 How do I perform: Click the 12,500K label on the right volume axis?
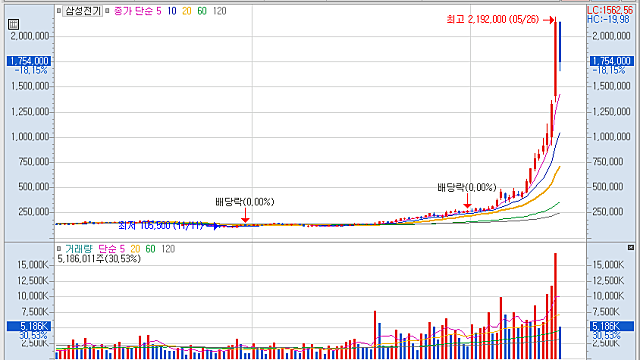[x=608, y=280]
